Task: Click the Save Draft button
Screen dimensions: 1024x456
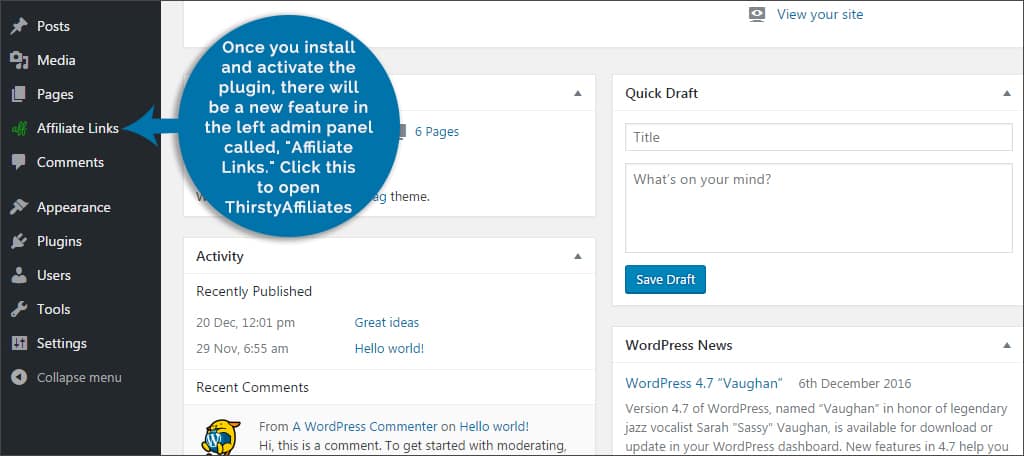Action: pyautogui.click(x=665, y=280)
